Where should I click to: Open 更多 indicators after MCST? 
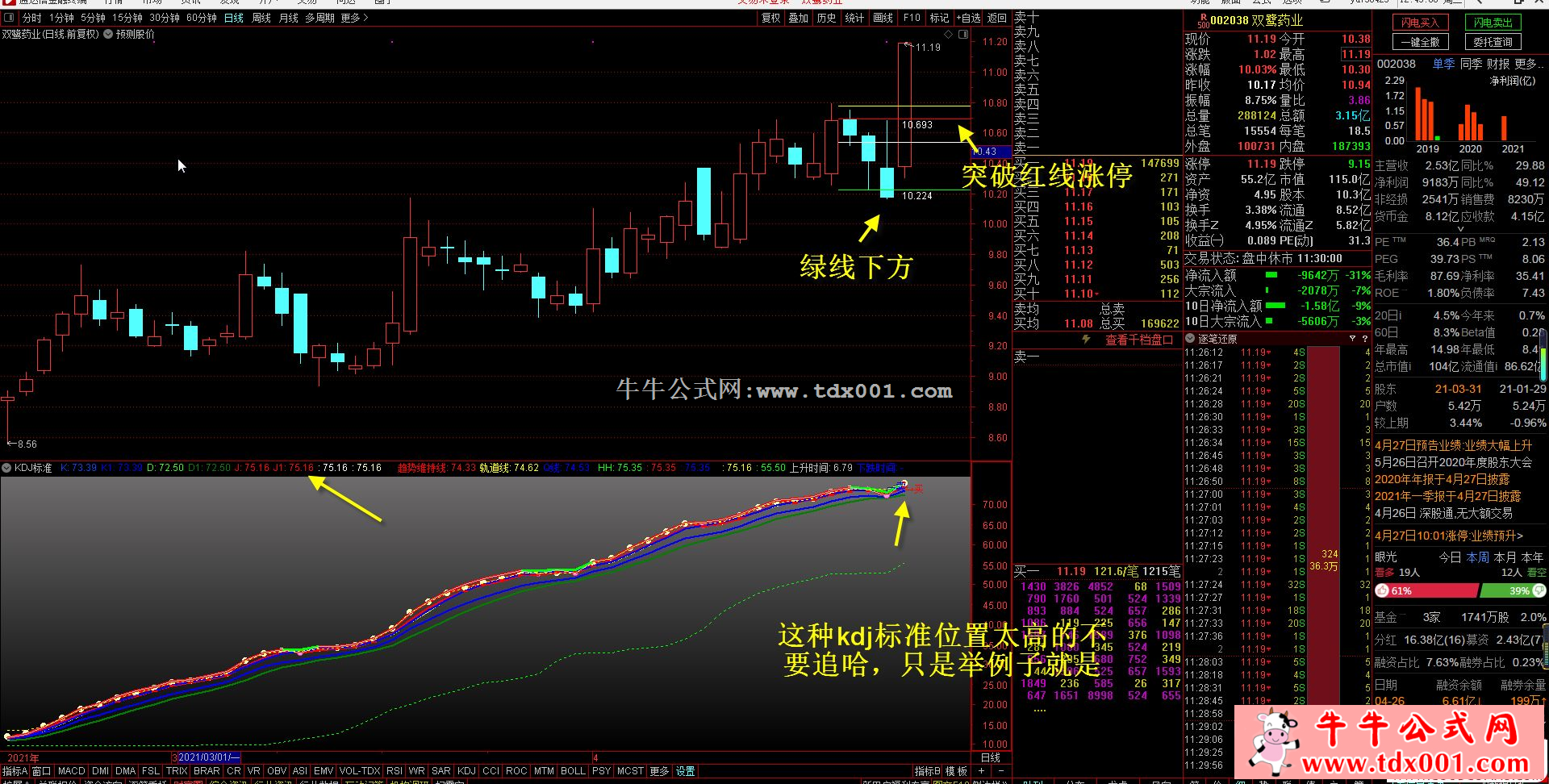[660, 771]
